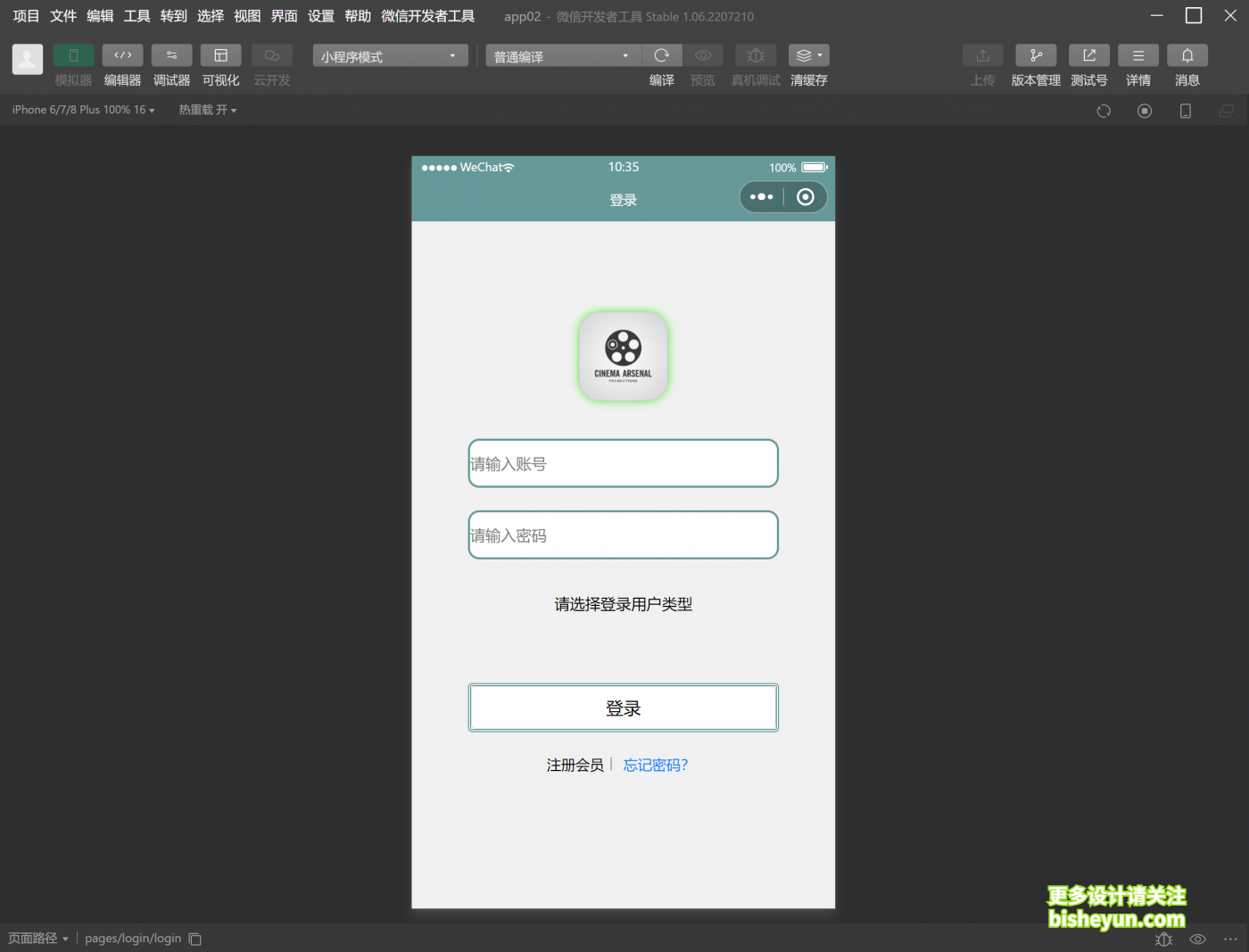
Task: Click the status bar eye icon
Action: 1198,939
